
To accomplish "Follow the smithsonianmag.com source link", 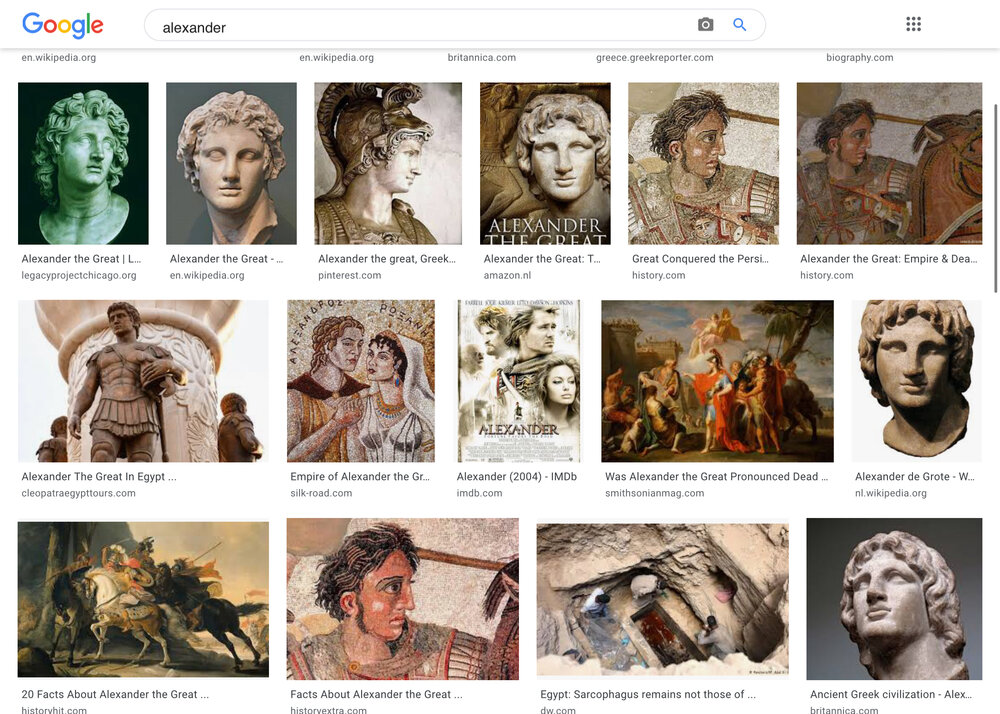I will point(654,493).
